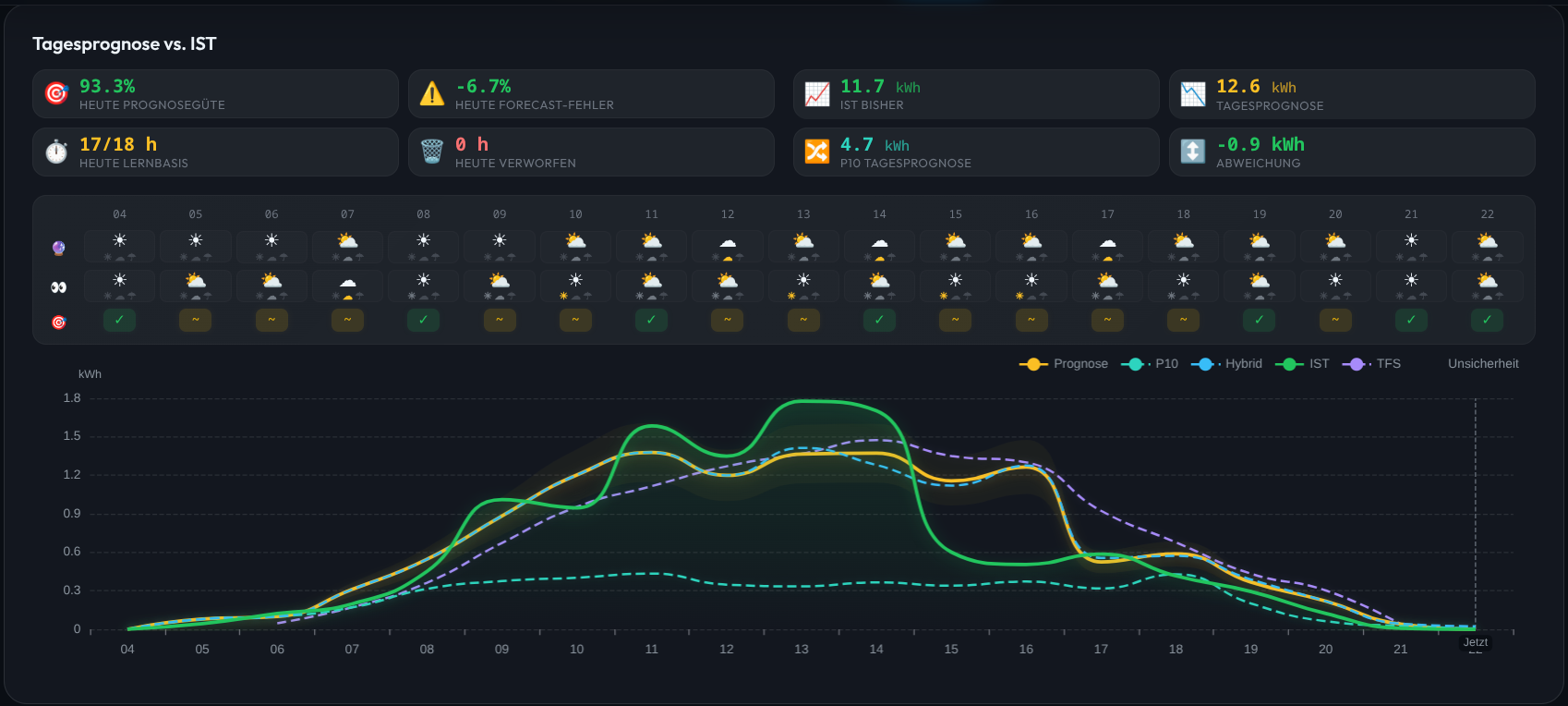
Task: Select the observed weather icon for hour 22
Action: click(1487, 280)
